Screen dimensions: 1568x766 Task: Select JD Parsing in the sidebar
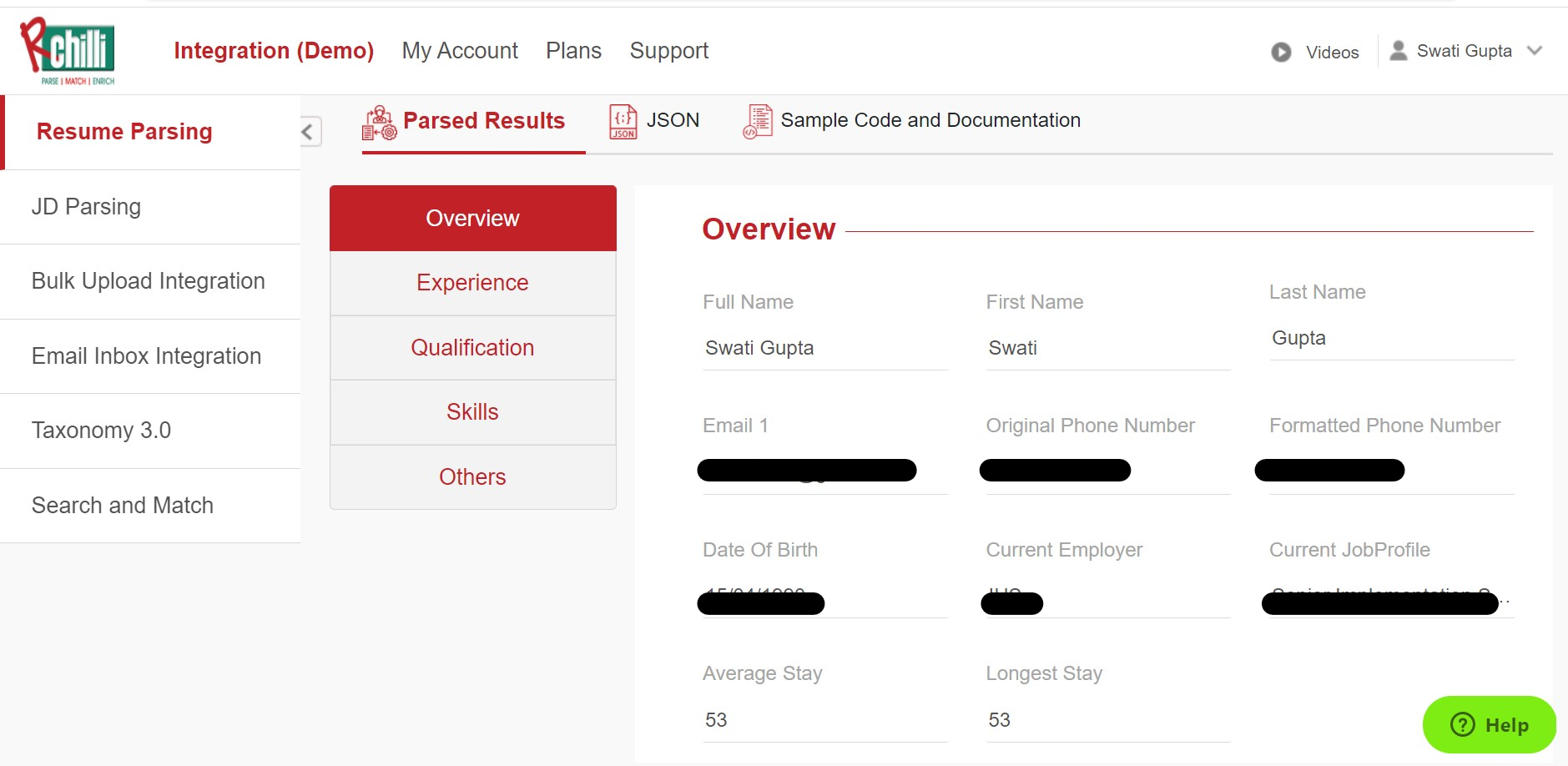tap(86, 207)
